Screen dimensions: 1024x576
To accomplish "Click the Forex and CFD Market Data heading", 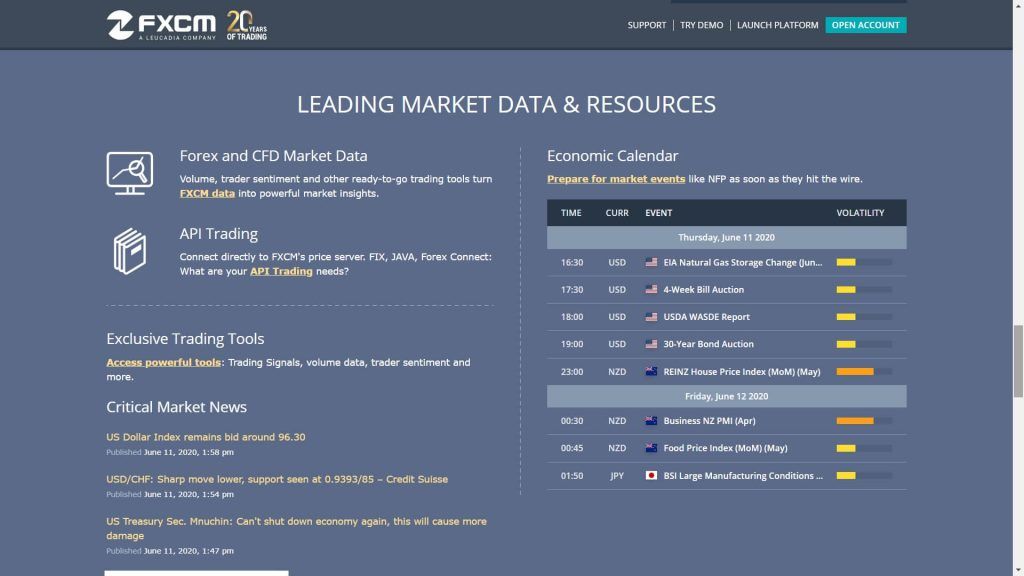I will click(274, 155).
